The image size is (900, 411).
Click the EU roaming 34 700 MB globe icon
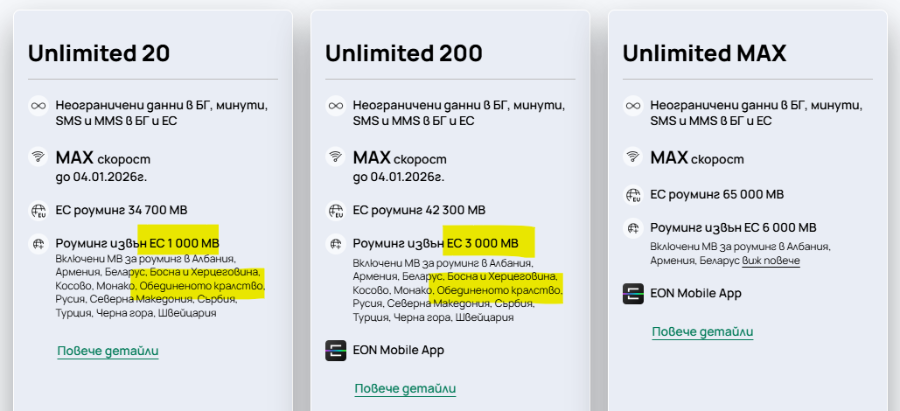tap(38, 210)
